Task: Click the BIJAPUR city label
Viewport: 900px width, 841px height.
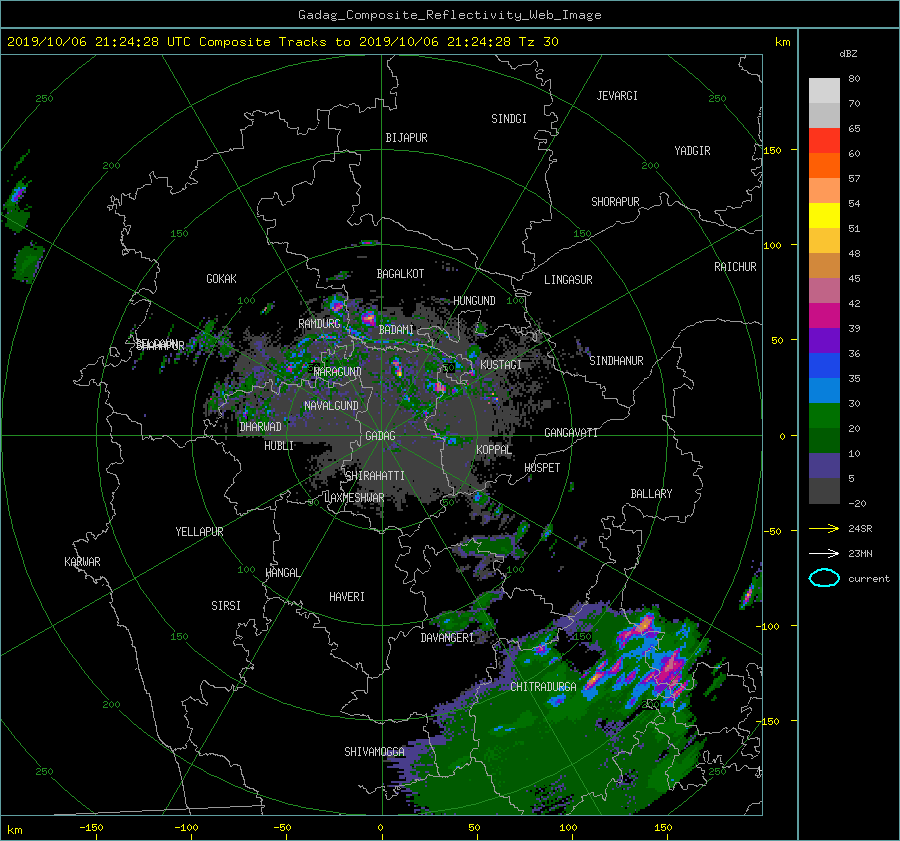Action: pos(406,138)
